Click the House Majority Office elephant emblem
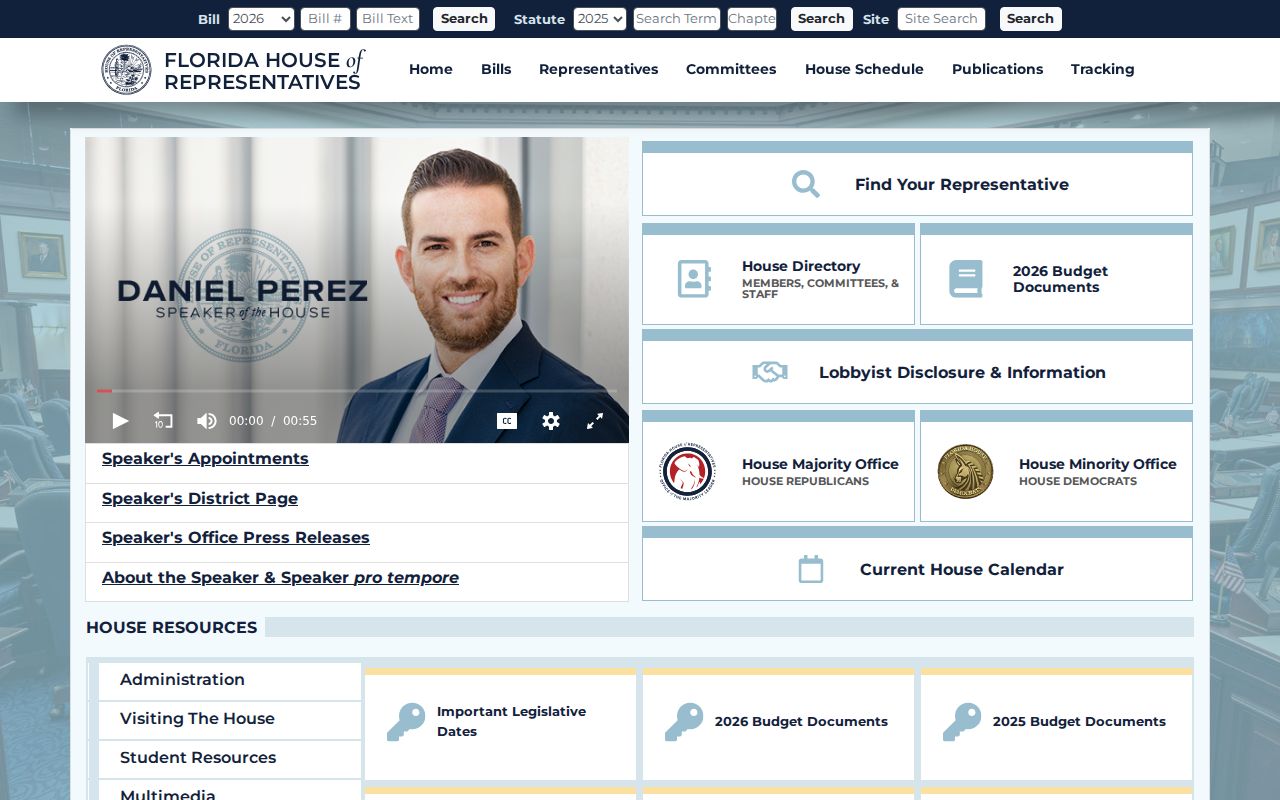The height and width of the screenshot is (800, 1280). coord(688,472)
